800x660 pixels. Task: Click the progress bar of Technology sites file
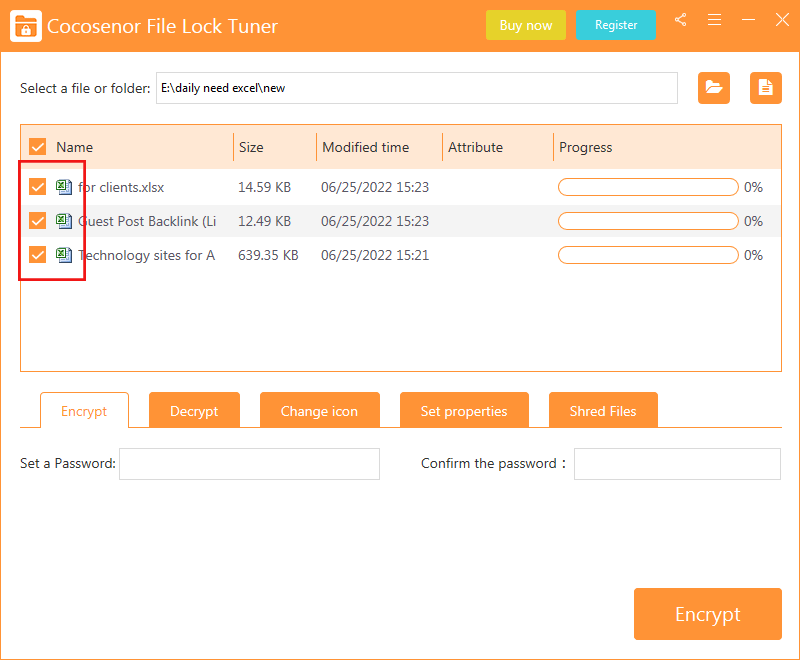coord(648,255)
